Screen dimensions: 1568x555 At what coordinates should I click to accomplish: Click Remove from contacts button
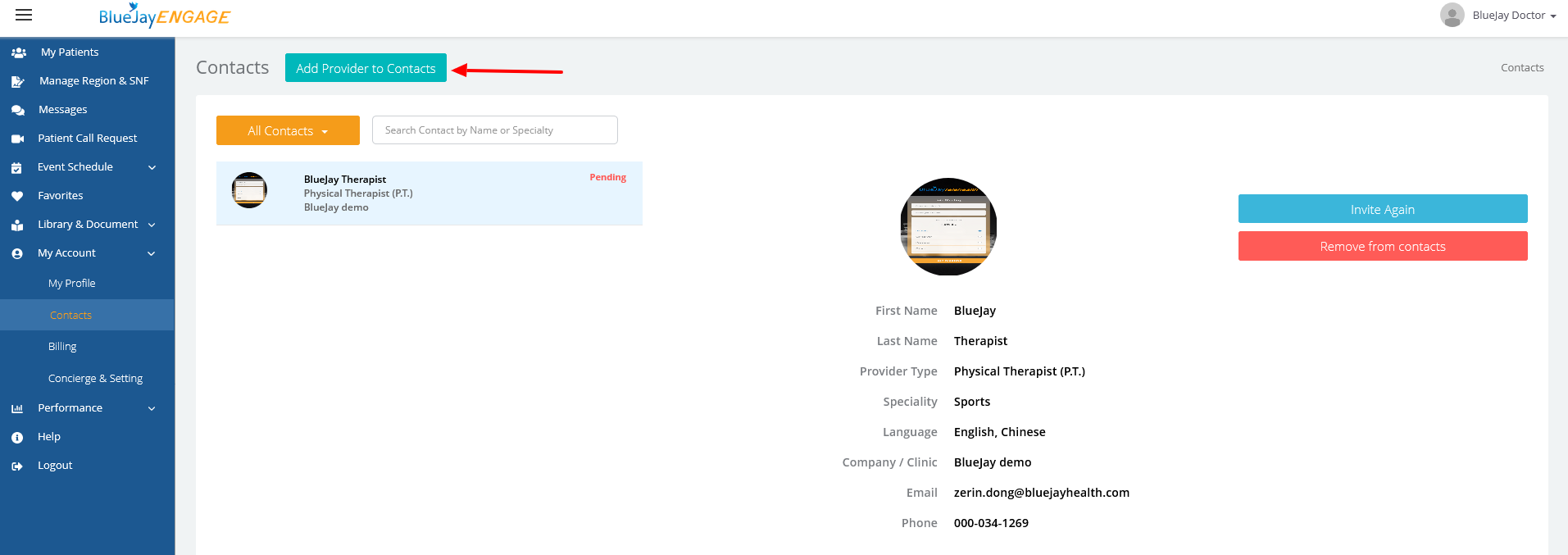click(x=1383, y=246)
